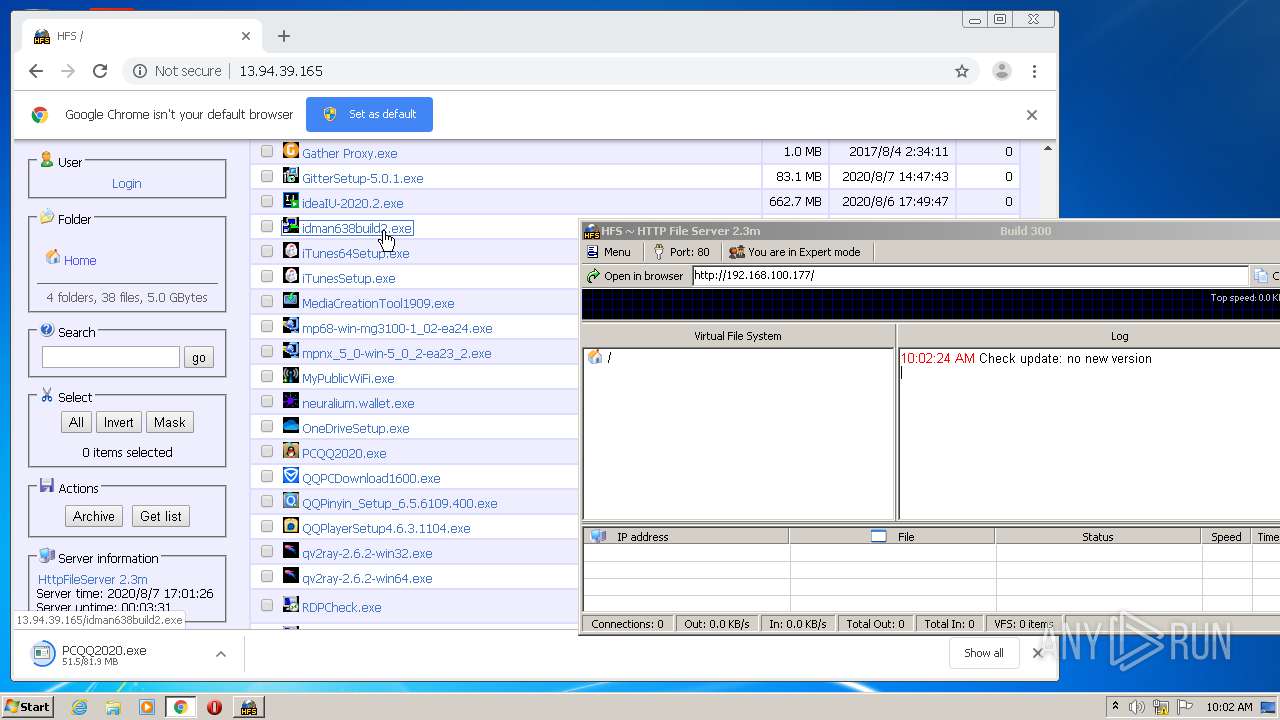Click Archive action button
Screen dimensions: 1280x720
tap(94, 516)
